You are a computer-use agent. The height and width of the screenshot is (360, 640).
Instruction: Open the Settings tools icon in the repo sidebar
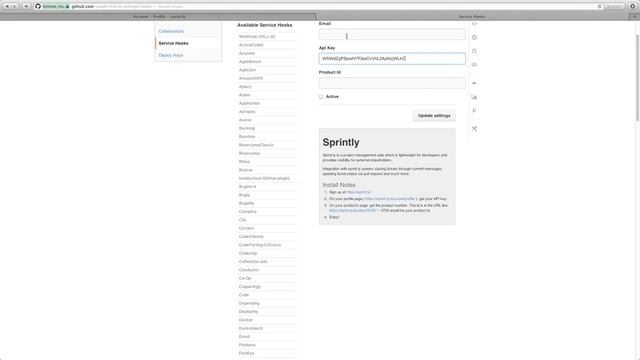(474, 129)
